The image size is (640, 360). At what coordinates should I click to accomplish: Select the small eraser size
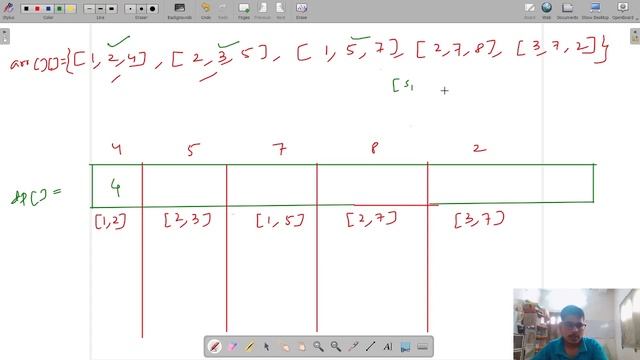130,9
